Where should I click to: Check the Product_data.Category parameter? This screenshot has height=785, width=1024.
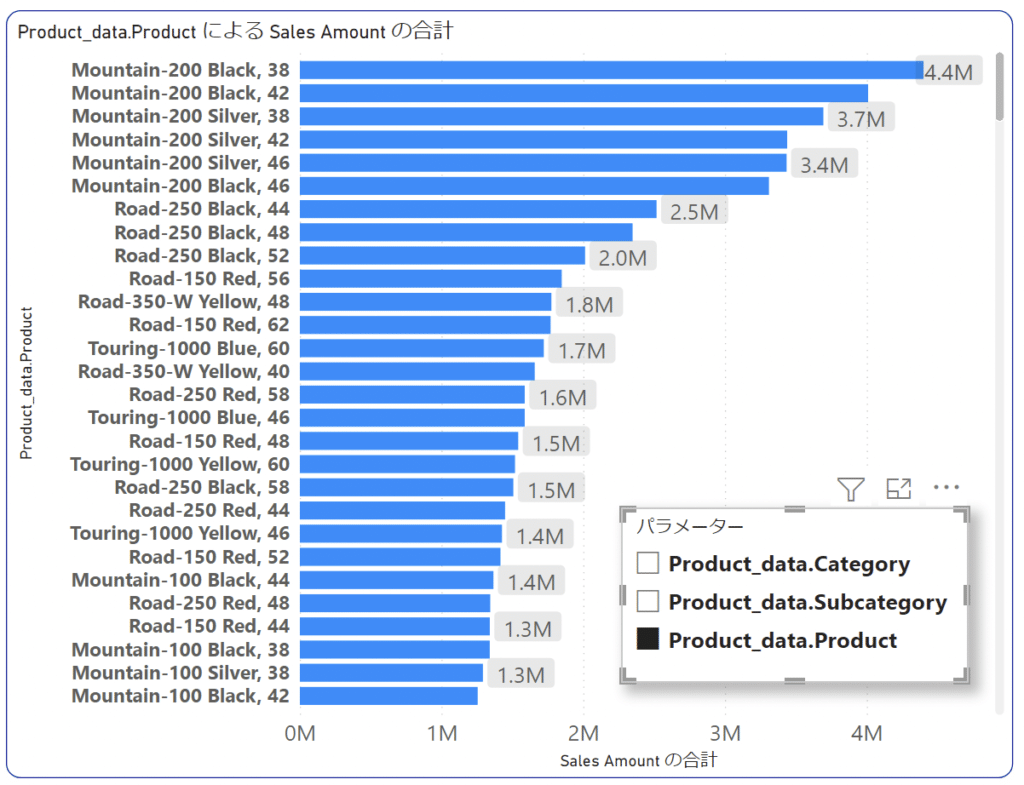(647, 563)
